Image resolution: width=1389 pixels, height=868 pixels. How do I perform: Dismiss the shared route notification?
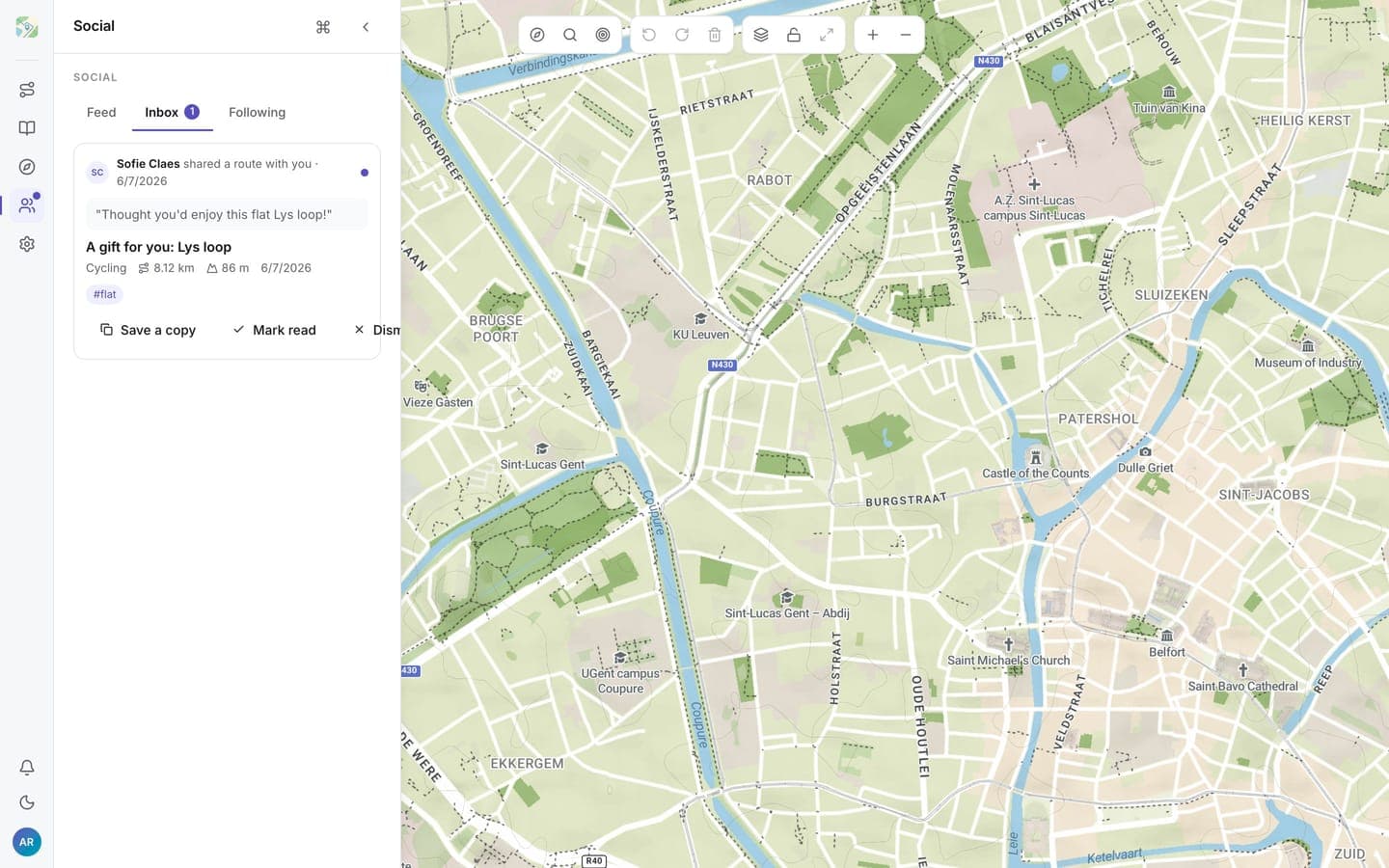pos(376,330)
